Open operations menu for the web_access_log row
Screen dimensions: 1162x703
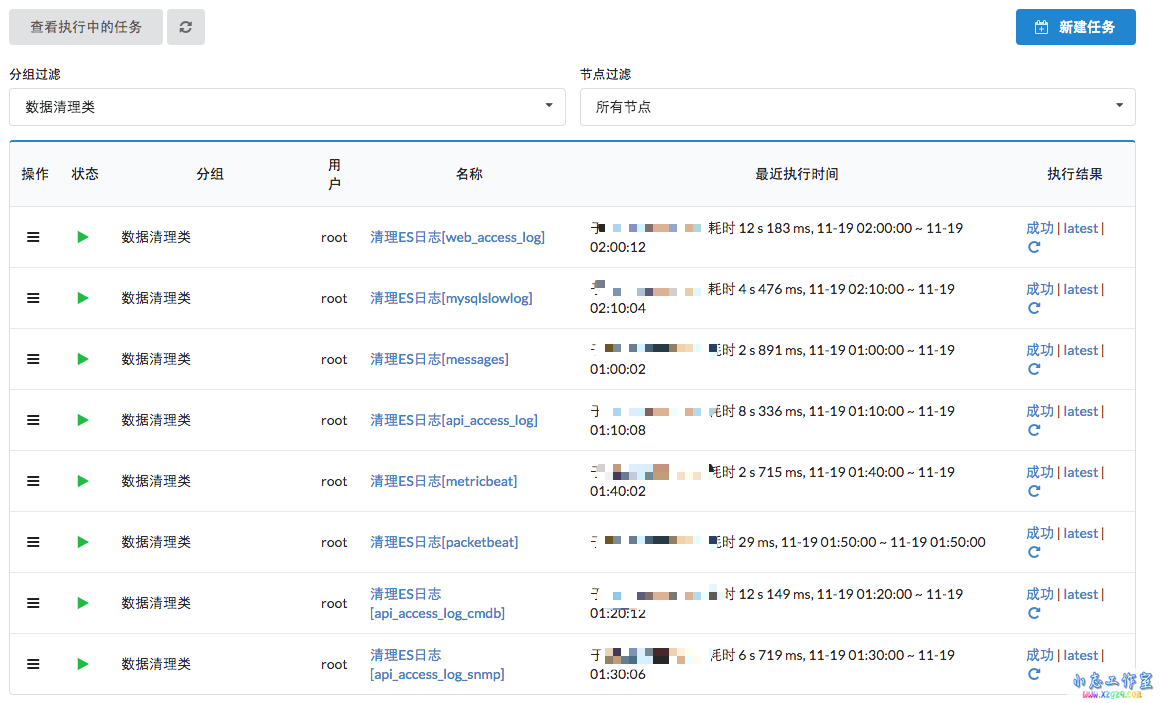coord(33,237)
